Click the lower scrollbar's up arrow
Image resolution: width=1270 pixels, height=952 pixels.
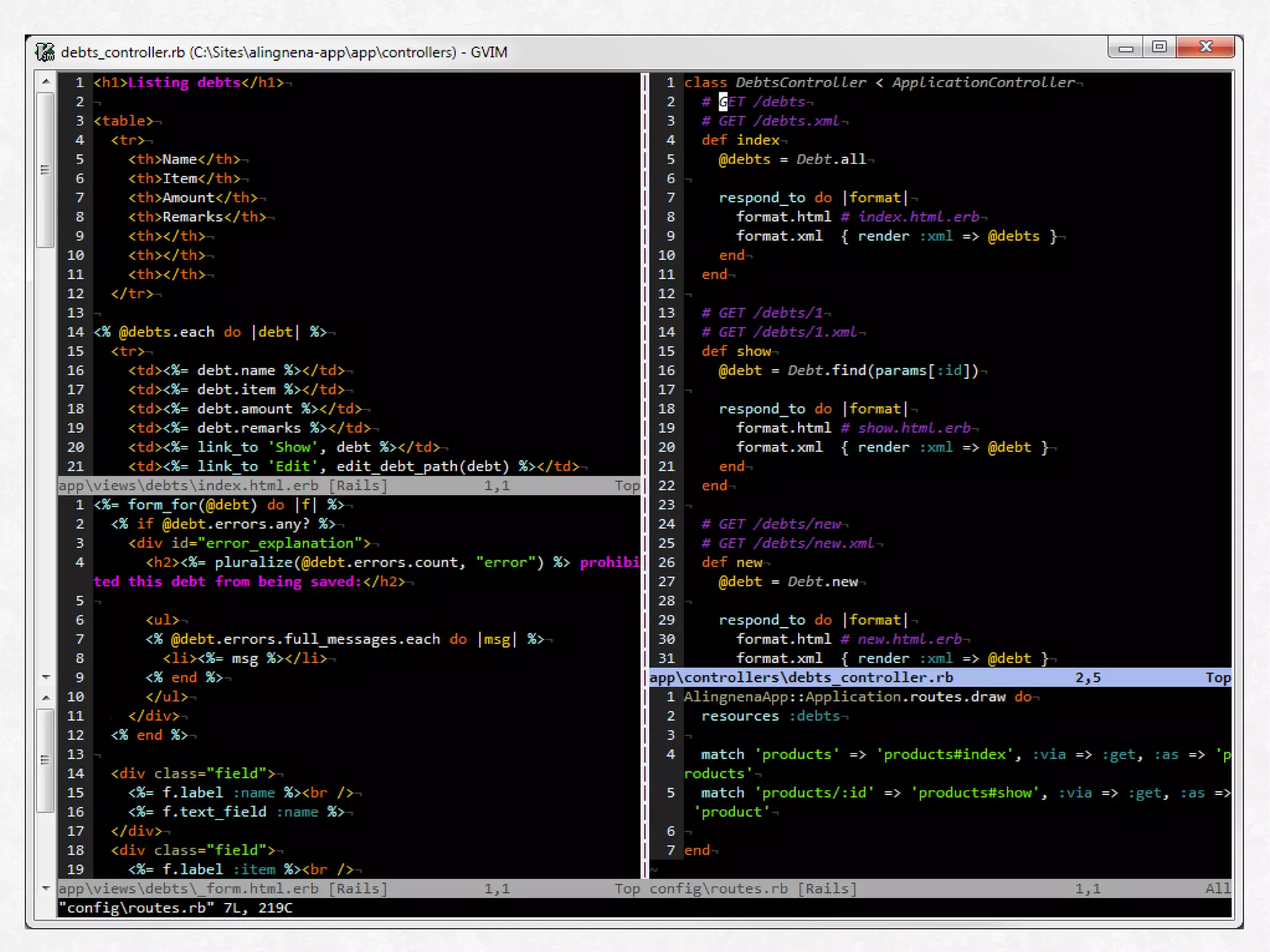click(x=46, y=698)
